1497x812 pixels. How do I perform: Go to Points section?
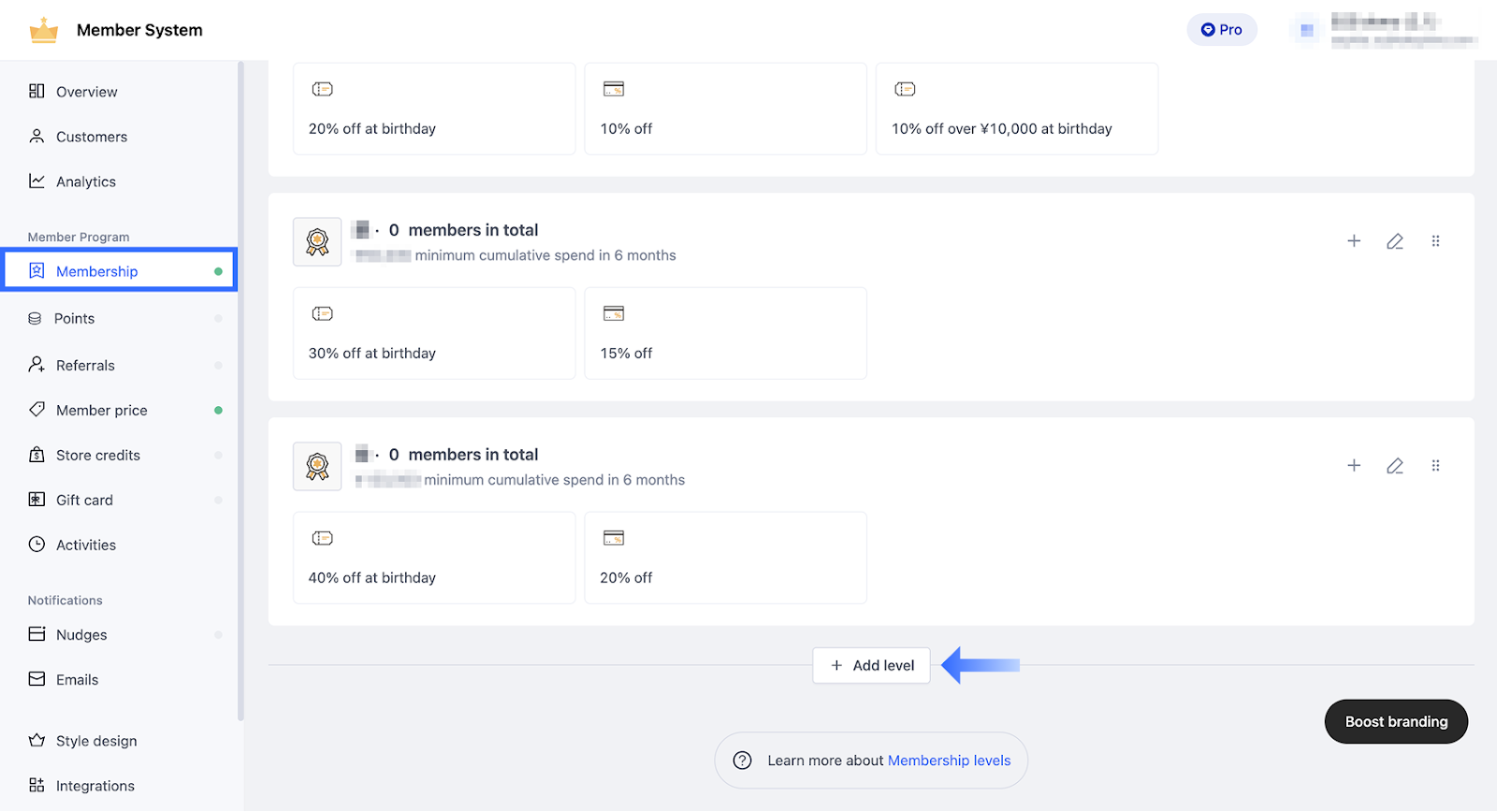coord(75,318)
